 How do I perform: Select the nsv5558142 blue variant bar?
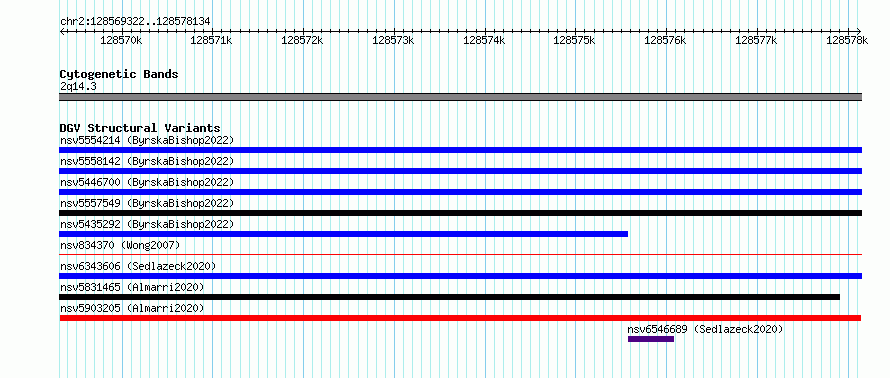460,171
